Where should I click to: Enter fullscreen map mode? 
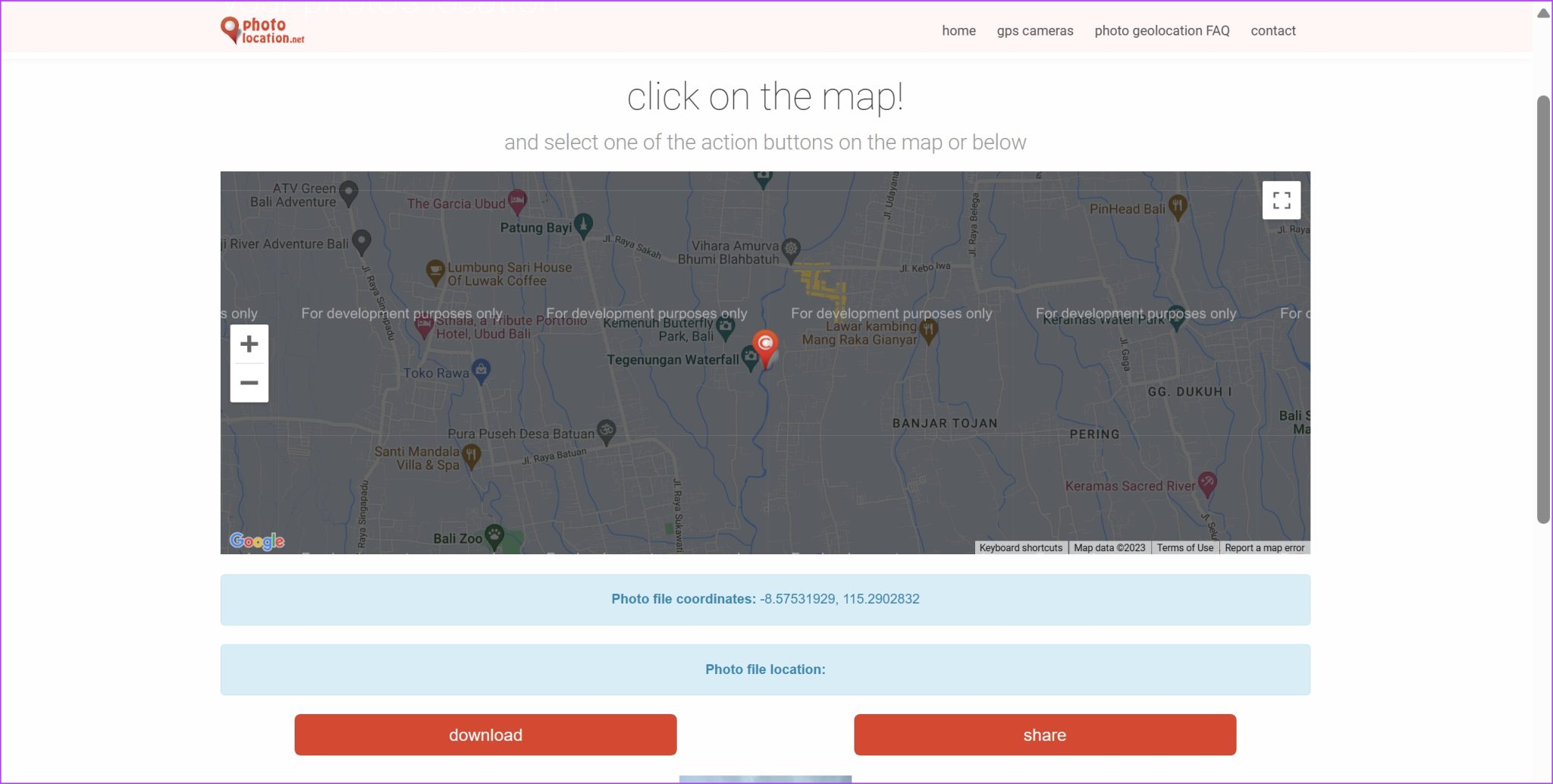pyautogui.click(x=1282, y=199)
